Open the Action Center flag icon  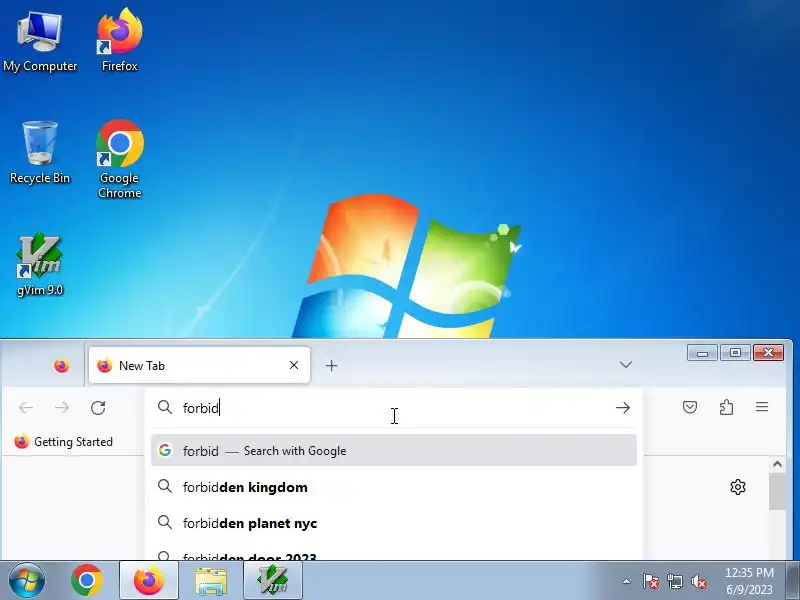(x=651, y=581)
